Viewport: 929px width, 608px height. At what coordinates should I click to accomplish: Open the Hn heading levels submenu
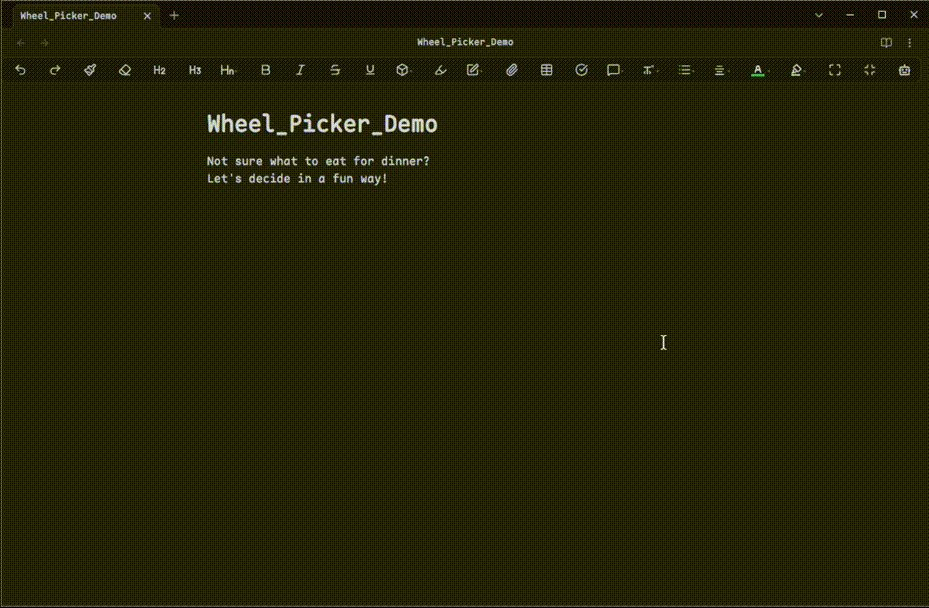click(x=228, y=70)
